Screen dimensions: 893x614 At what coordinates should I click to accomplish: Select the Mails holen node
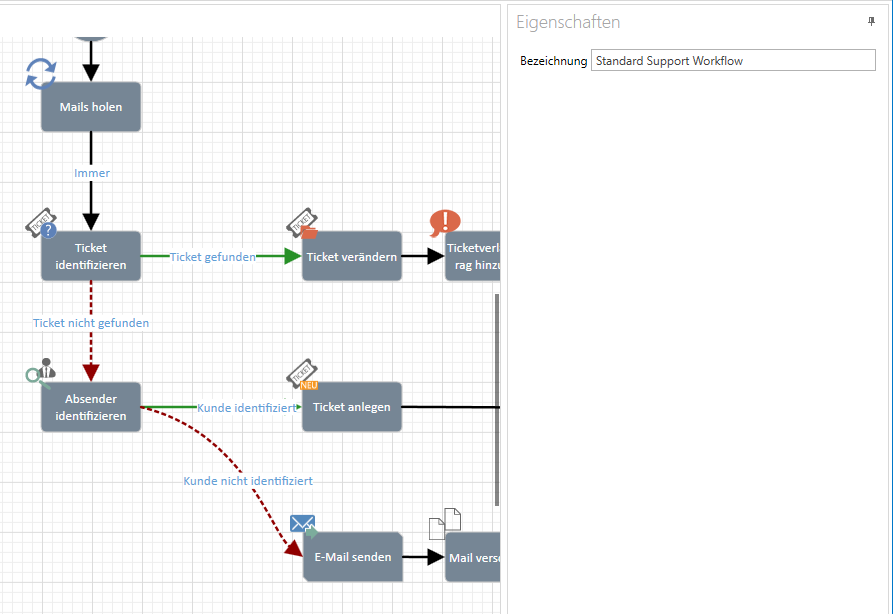[91, 107]
